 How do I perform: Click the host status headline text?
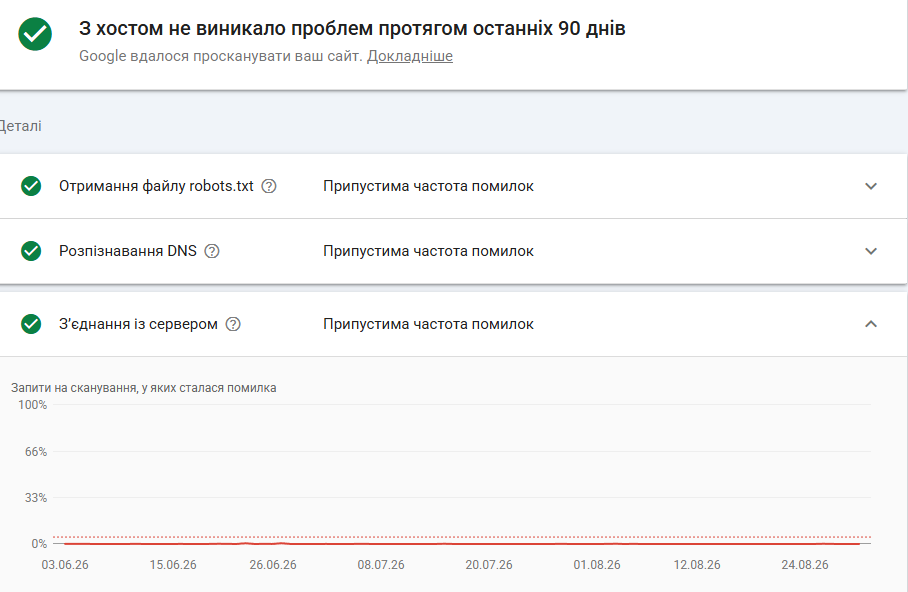[x=352, y=28]
